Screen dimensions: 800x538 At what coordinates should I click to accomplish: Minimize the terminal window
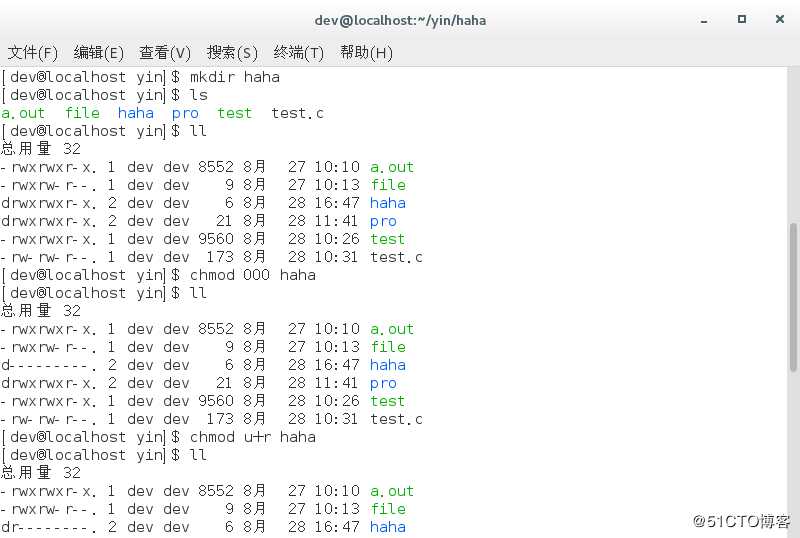tap(704, 20)
